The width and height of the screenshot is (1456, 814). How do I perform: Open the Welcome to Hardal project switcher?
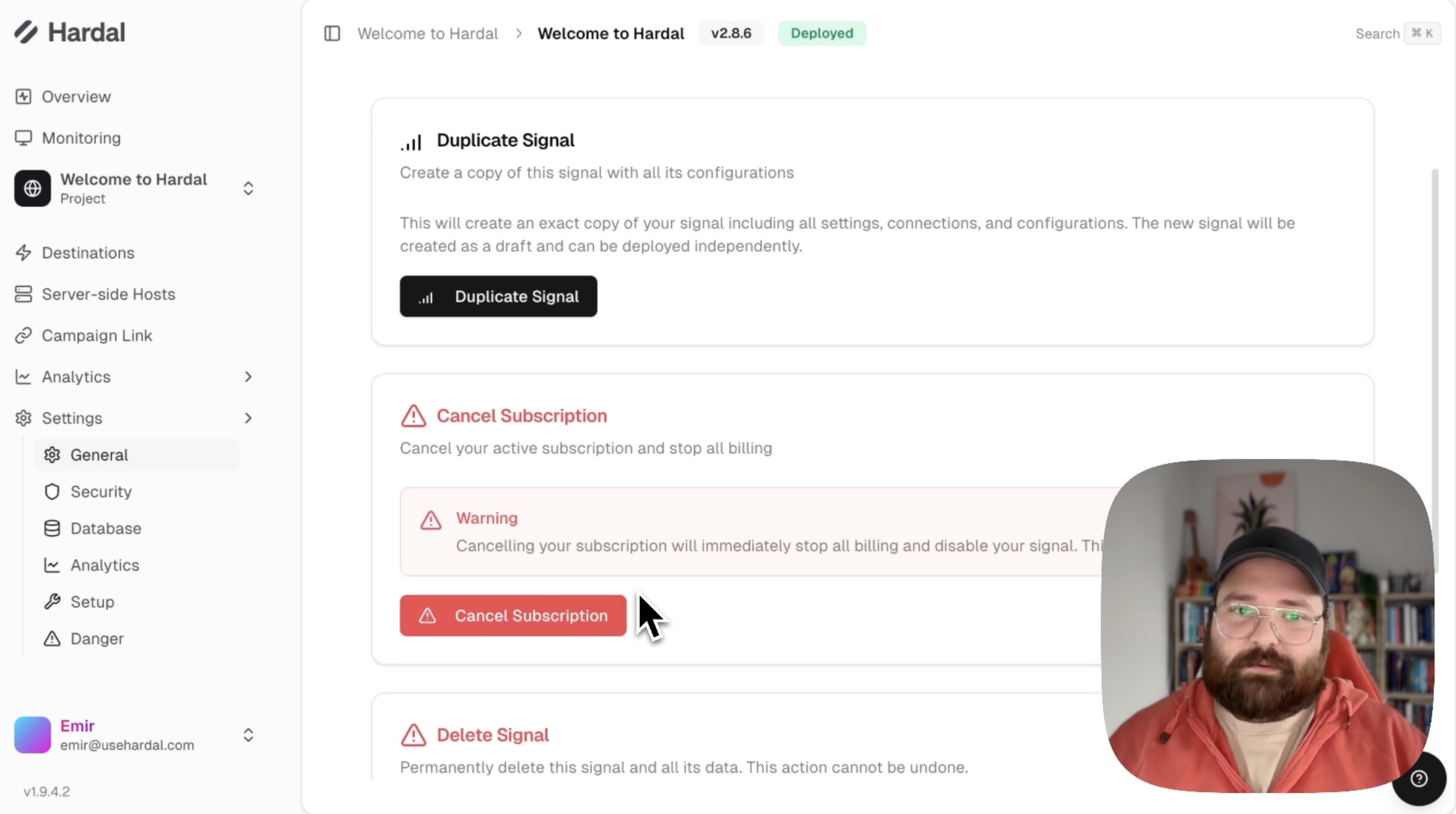[x=136, y=188]
